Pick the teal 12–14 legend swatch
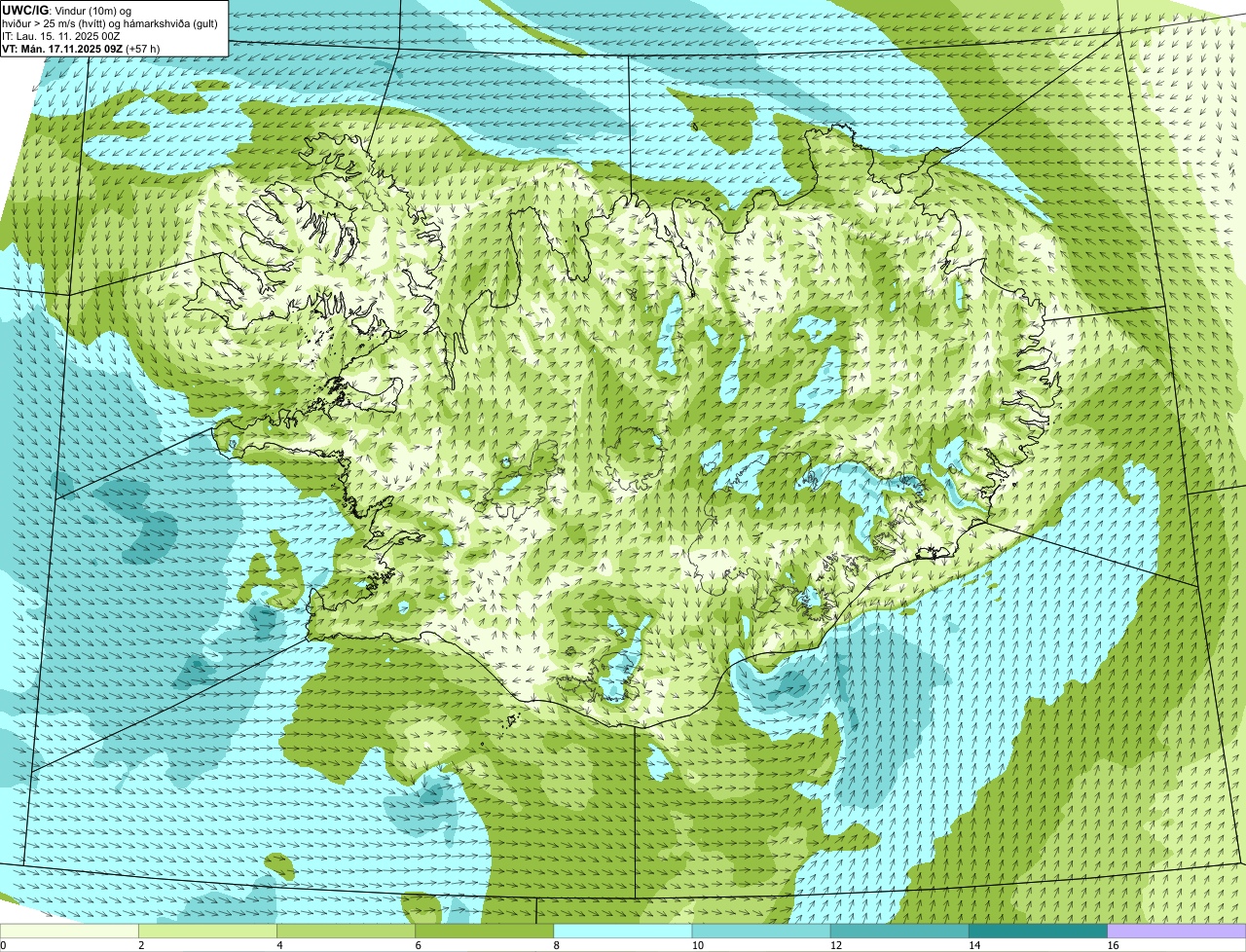The height and width of the screenshot is (952, 1246). [899, 931]
